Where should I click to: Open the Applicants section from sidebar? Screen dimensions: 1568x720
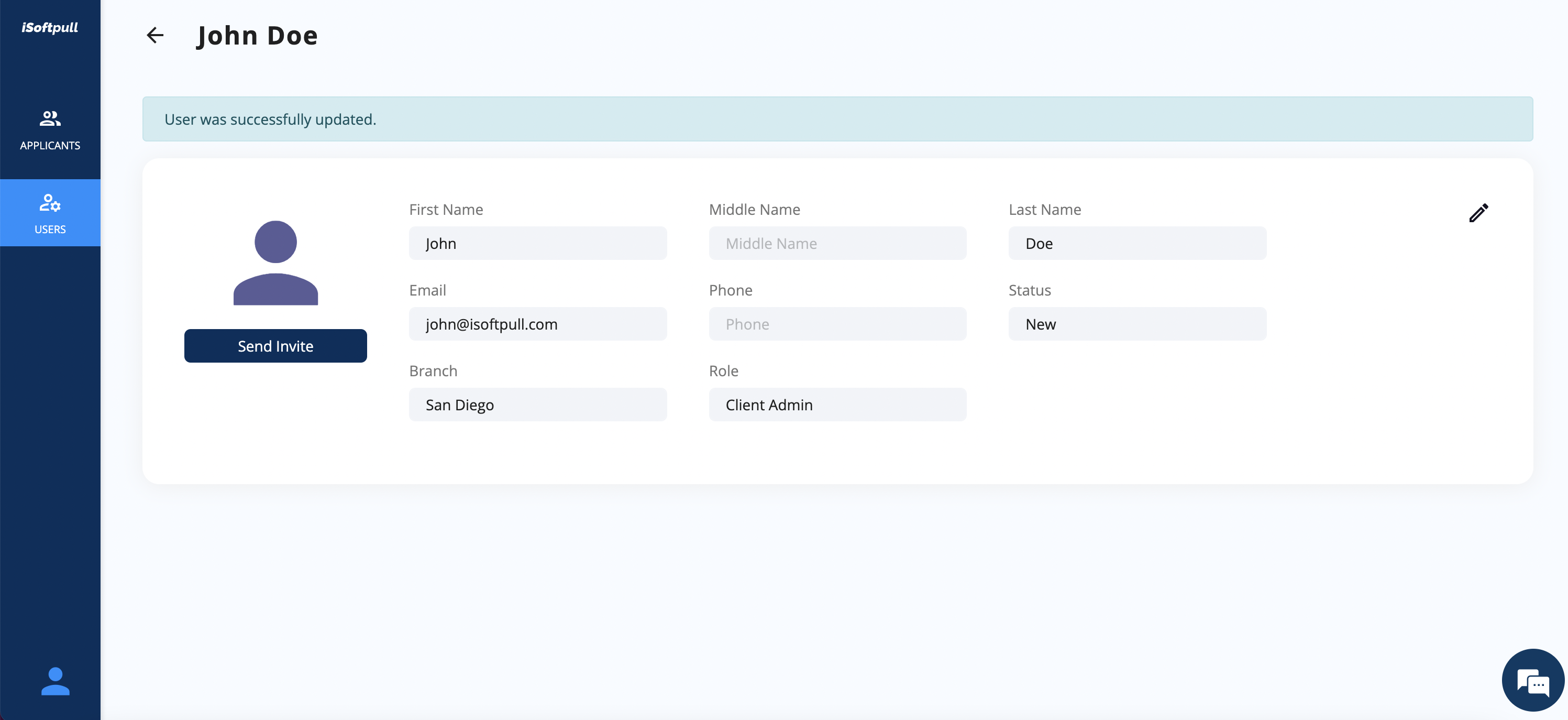coord(50,129)
